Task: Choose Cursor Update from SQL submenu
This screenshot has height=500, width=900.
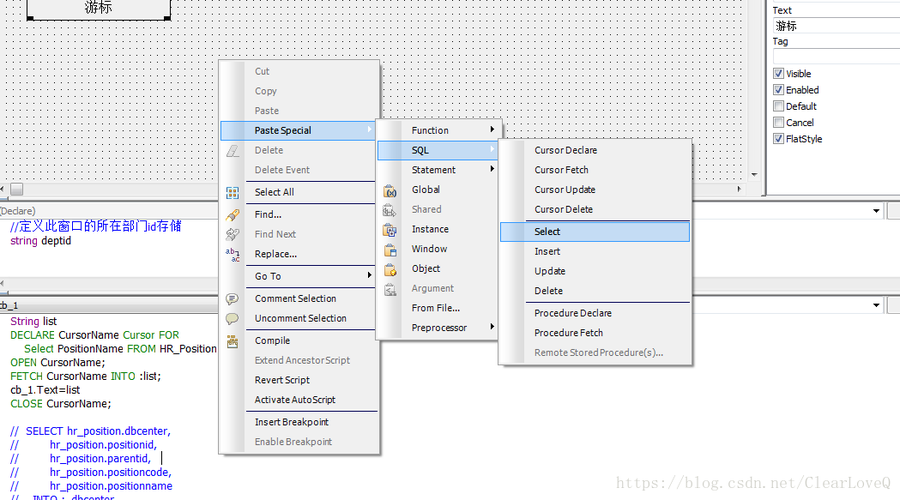Action: [595, 189]
